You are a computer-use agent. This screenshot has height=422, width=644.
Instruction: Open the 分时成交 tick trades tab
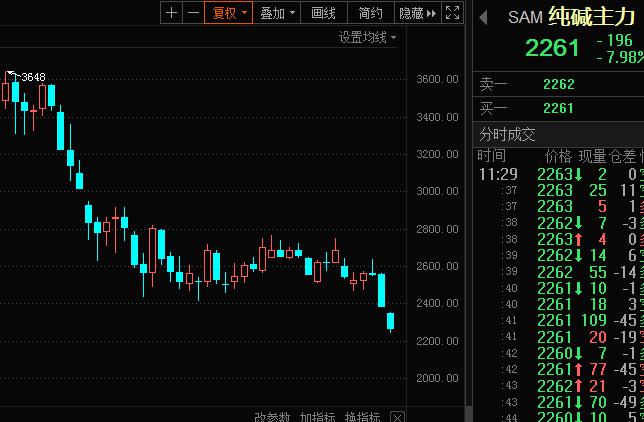tap(507, 134)
